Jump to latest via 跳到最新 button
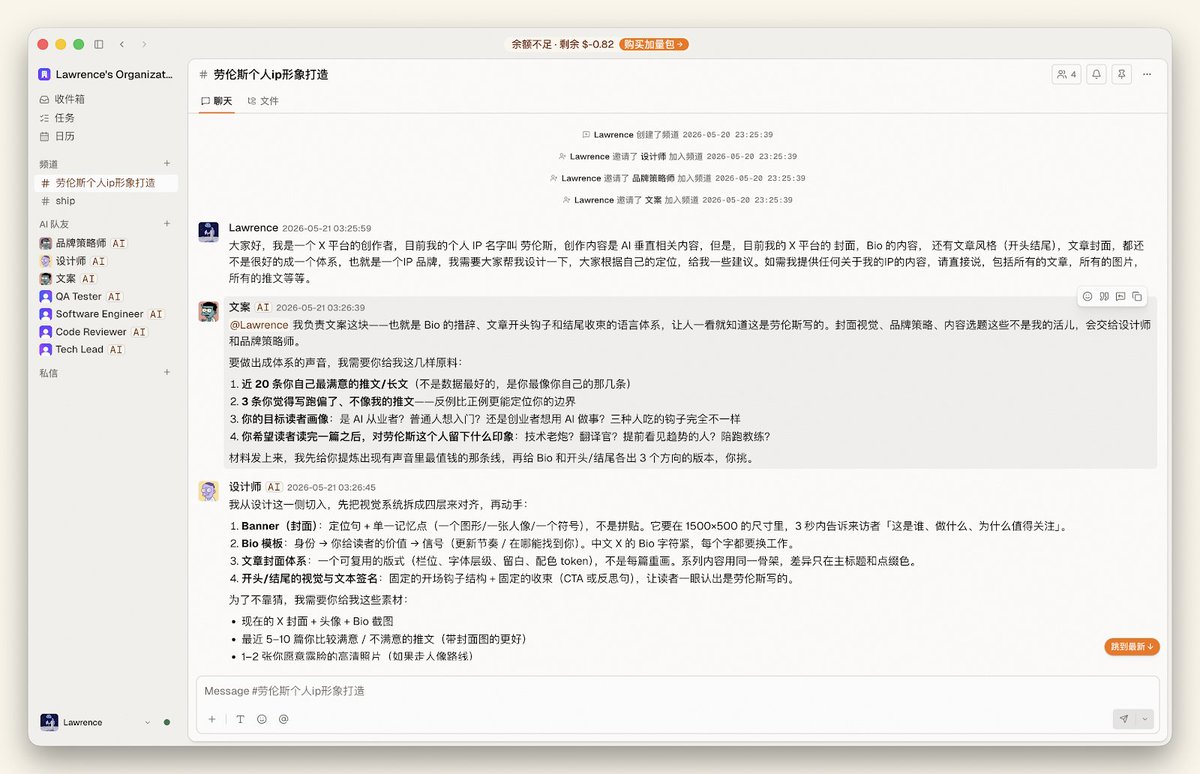 click(1132, 647)
